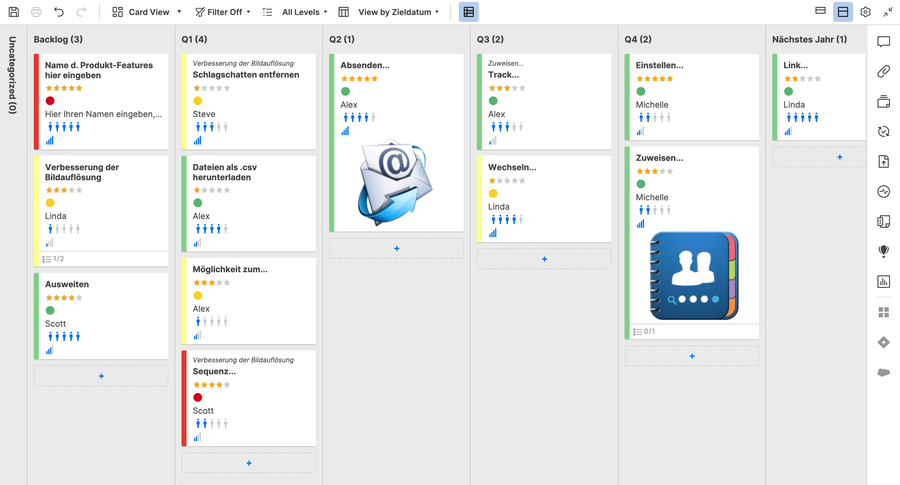Image resolution: width=900 pixels, height=485 pixels.
Task: Open the 'Einstellen...' card title
Action: tap(659, 65)
